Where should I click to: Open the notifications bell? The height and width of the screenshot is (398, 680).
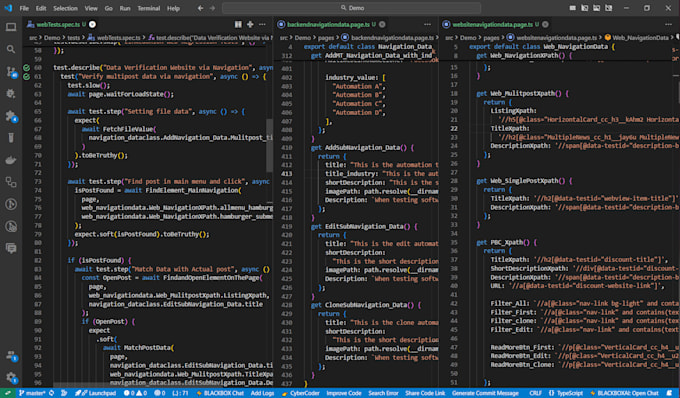pyautogui.click(x=669, y=393)
